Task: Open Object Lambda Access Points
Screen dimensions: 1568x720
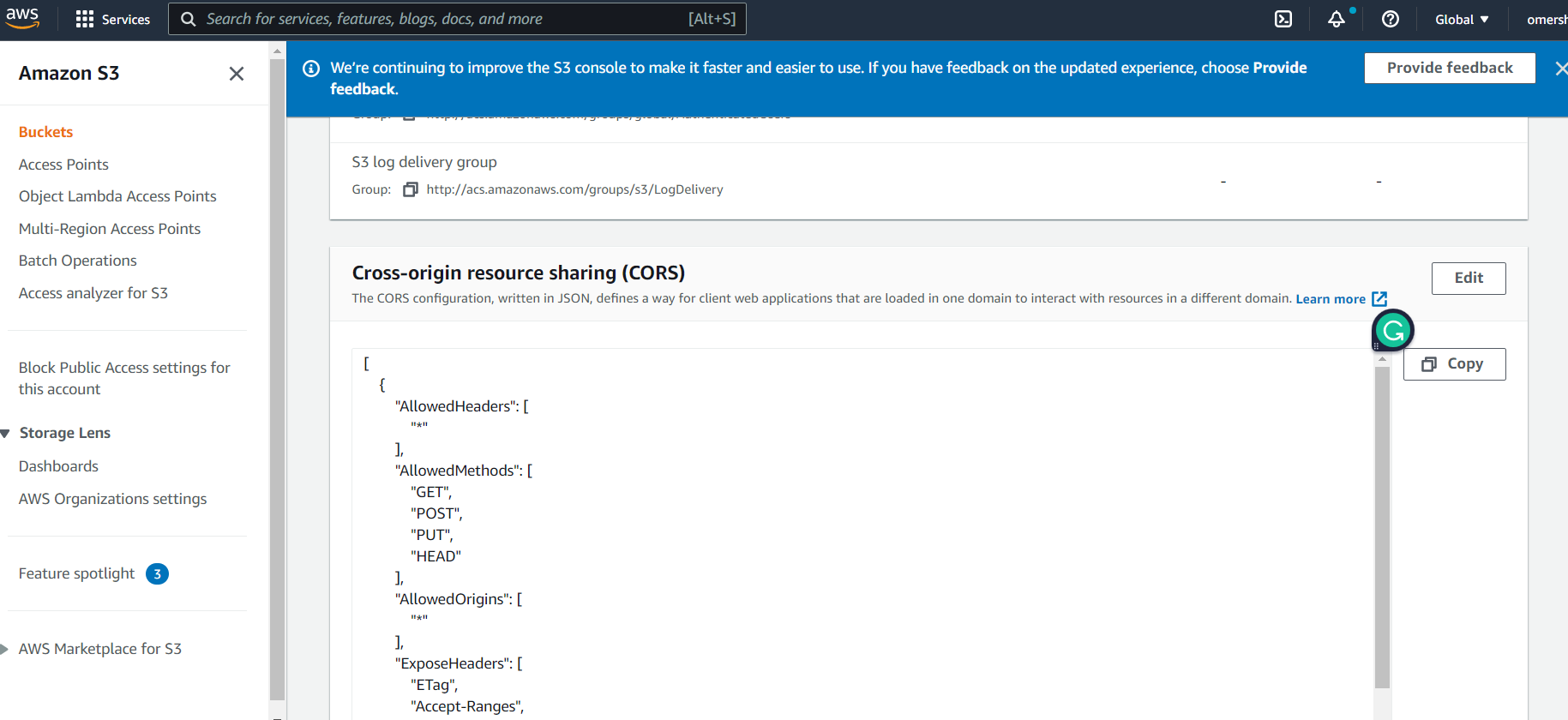Action: (117, 196)
